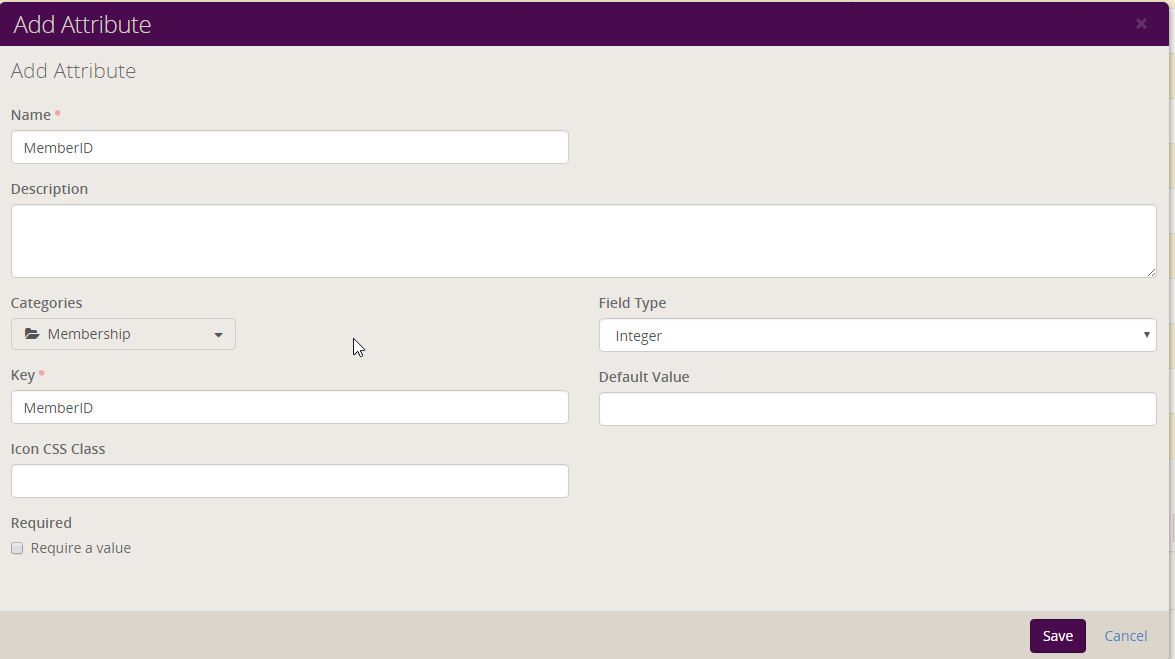This screenshot has height=659, width=1175.
Task: Click the Default Value label
Action: [x=644, y=377]
